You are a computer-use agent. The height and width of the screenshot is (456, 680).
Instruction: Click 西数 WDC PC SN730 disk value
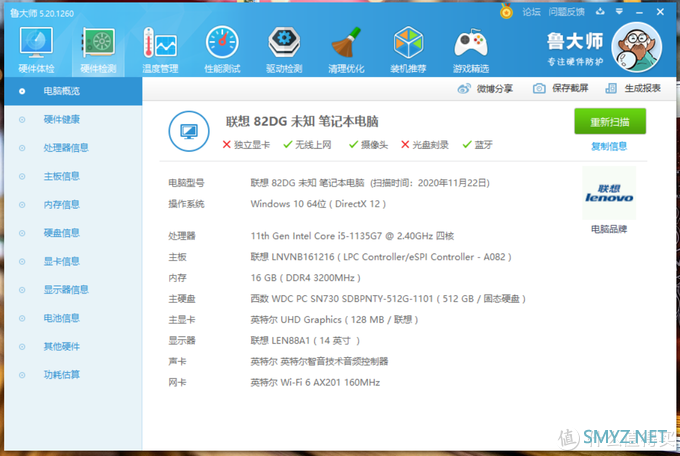[388, 299]
